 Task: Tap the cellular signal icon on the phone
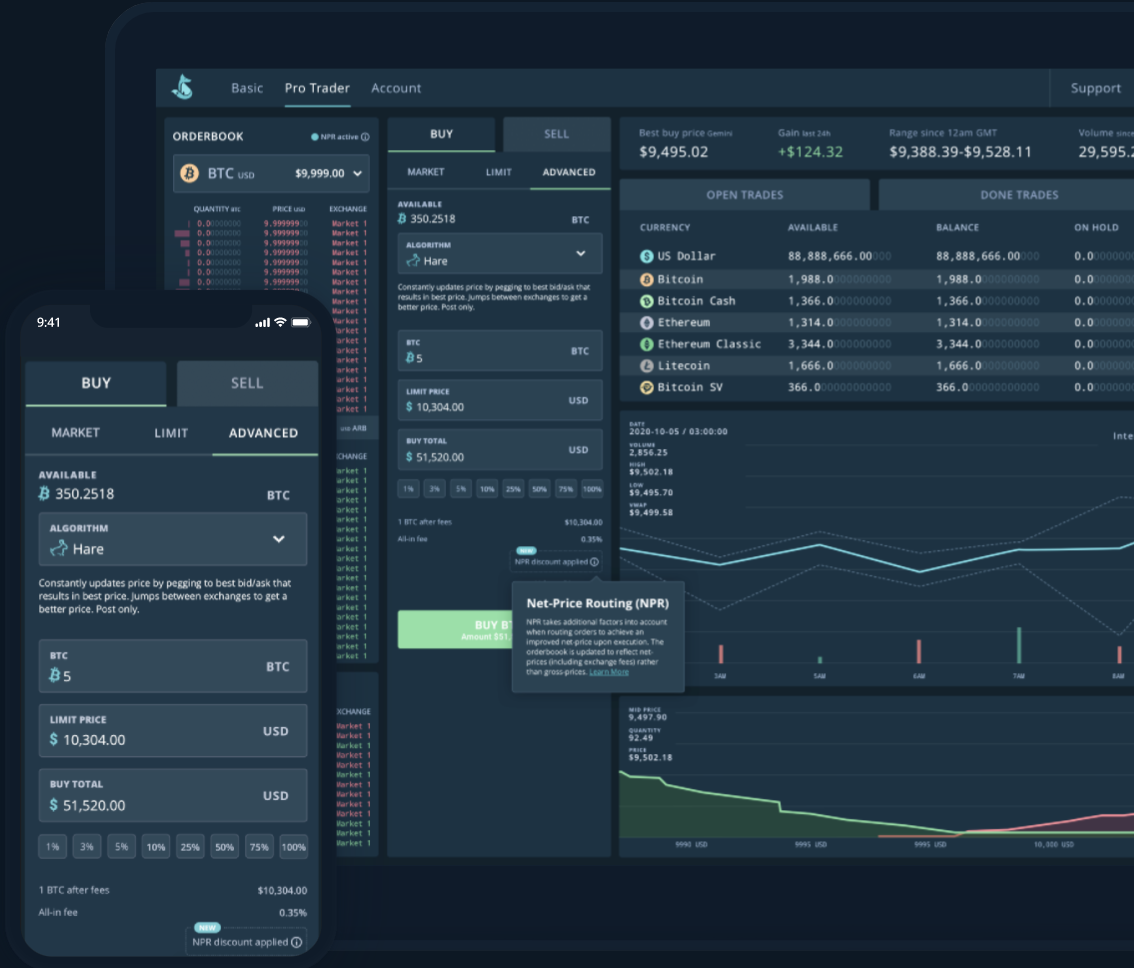pos(263,323)
